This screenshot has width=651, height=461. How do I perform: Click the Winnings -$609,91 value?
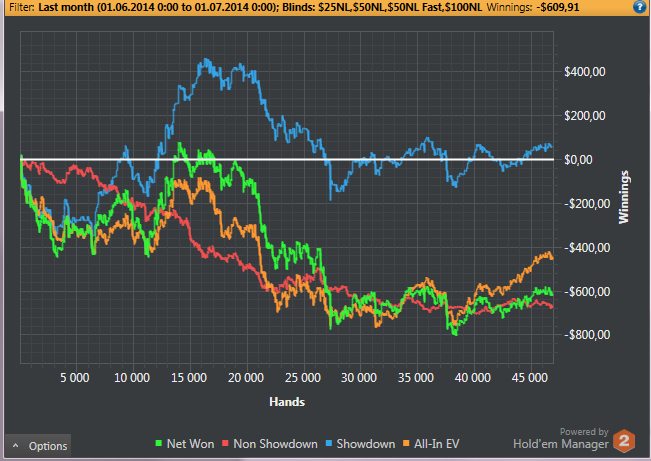pos(558,7)
